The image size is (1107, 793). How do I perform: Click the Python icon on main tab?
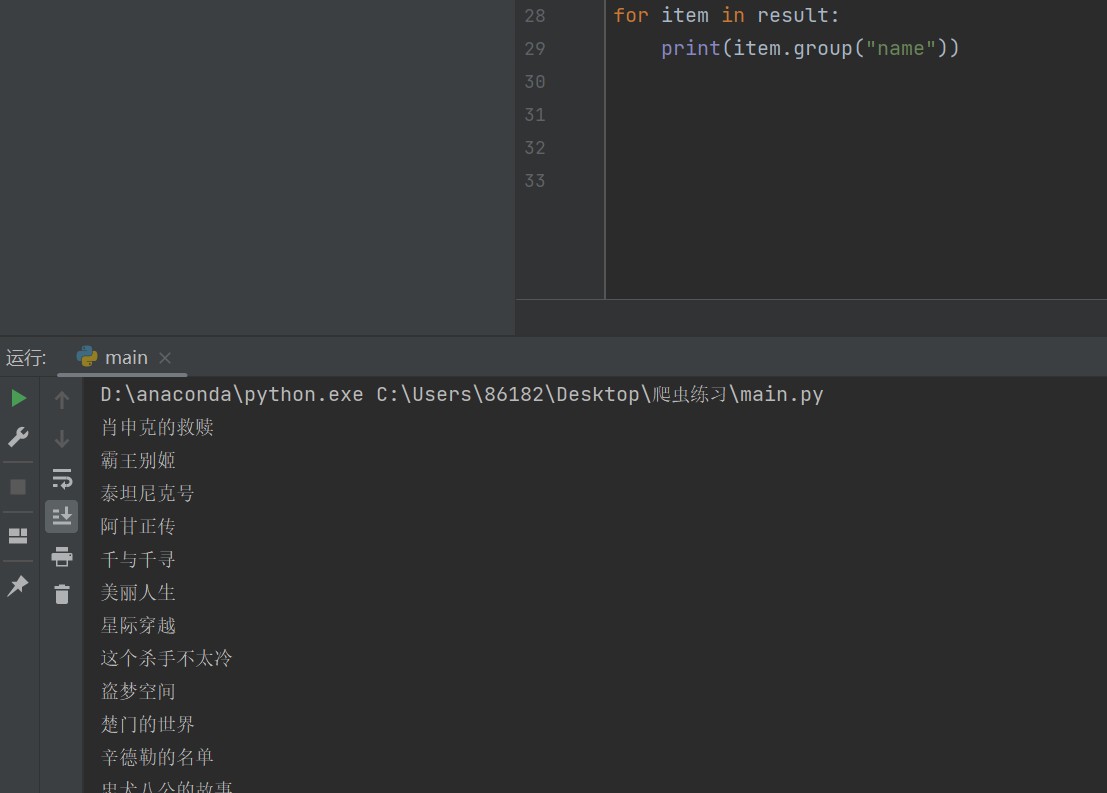pyautogui.click(x=87, y=357)
